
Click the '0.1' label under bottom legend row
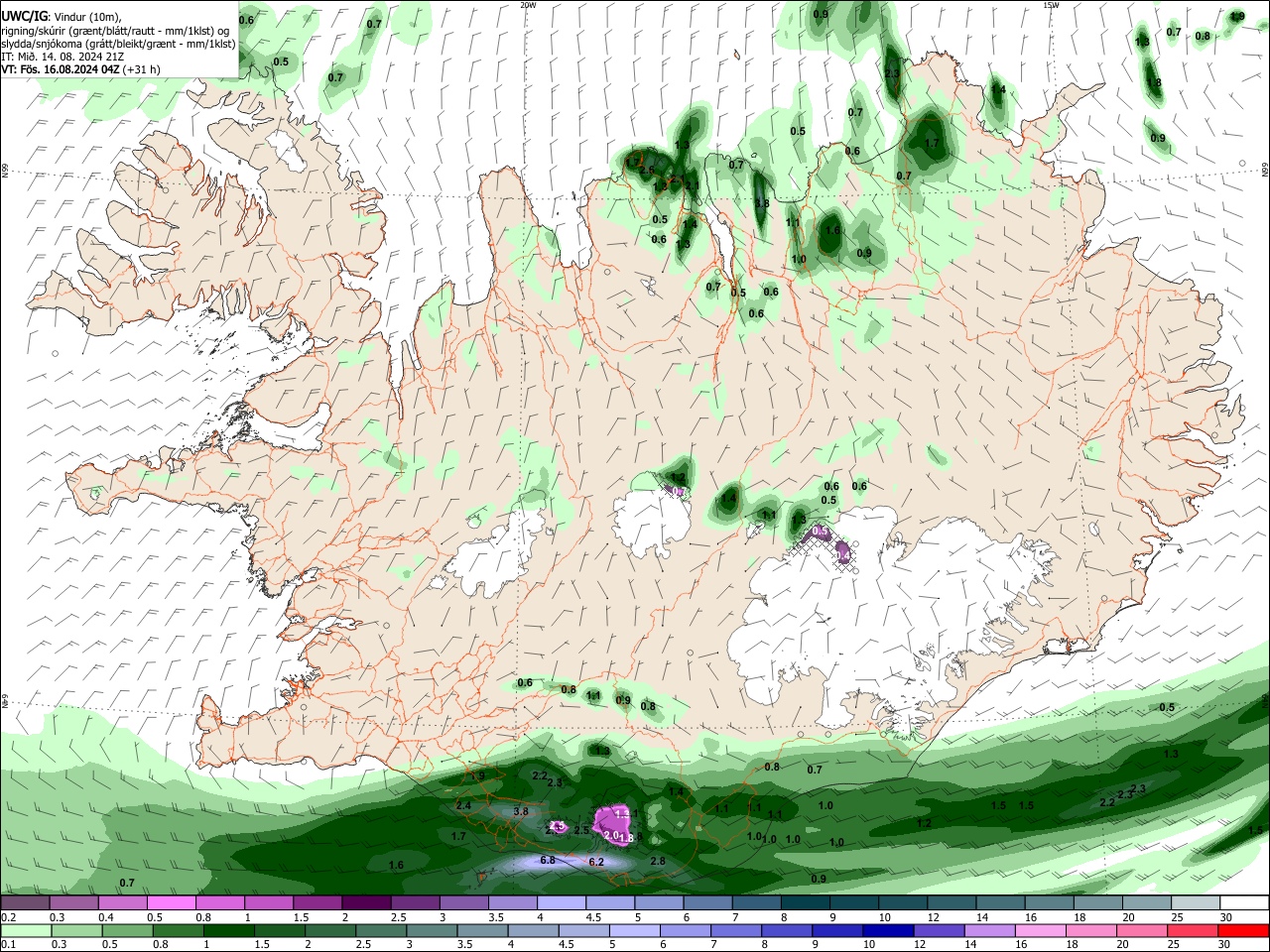tap(8, 946)
